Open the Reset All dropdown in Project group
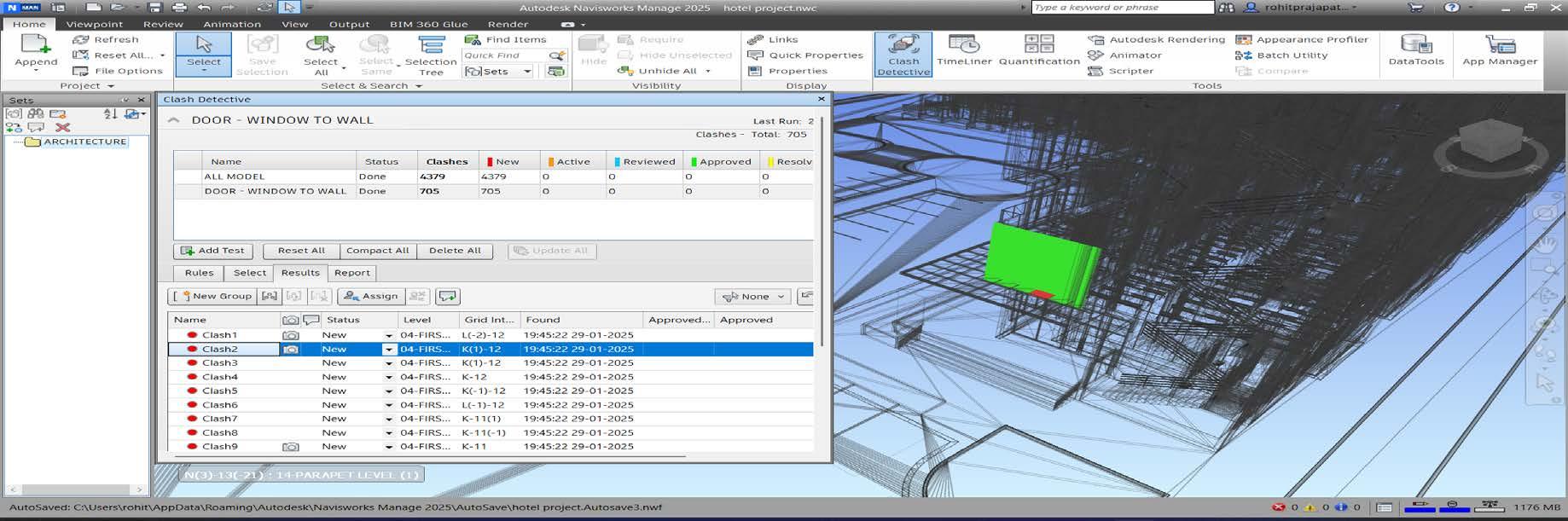Image resolution: width=1568 pixels, height=521 pixels. (x=162, y=55)
